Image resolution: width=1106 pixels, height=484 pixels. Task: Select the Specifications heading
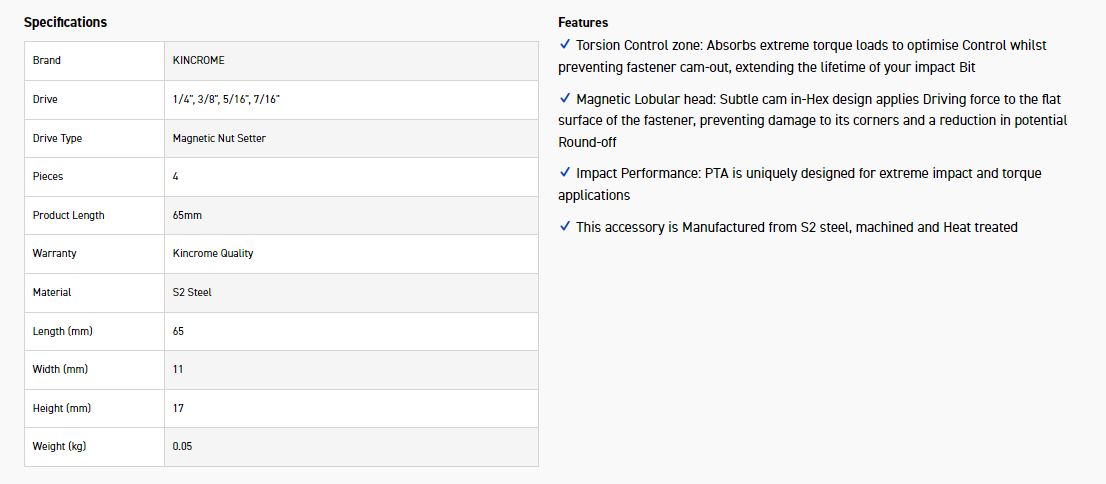pos(65,22)
